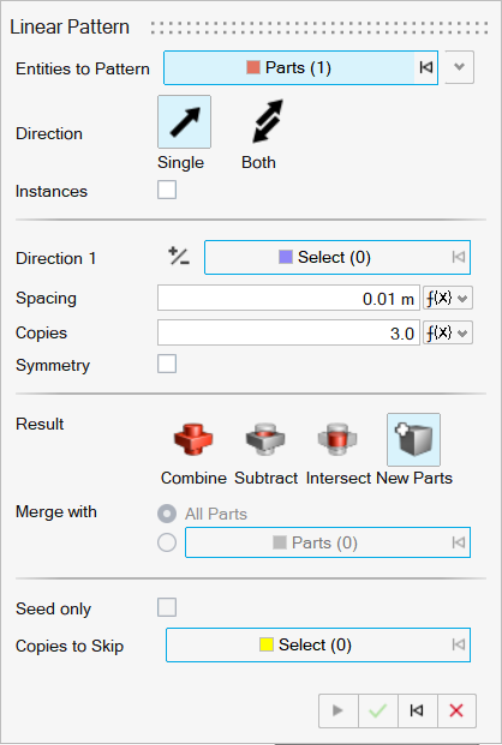
Task: Pick the Subtract result icon
Action: pyautogui.click(x=265, y=439)
